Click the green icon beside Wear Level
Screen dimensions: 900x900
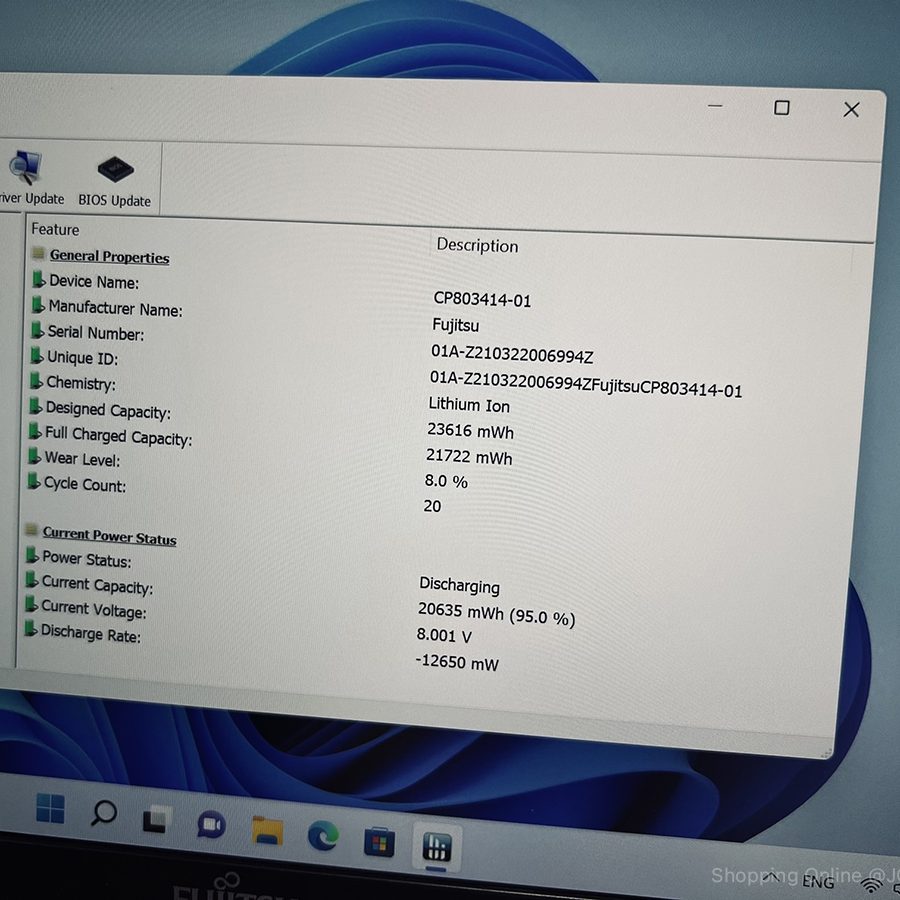34,456
